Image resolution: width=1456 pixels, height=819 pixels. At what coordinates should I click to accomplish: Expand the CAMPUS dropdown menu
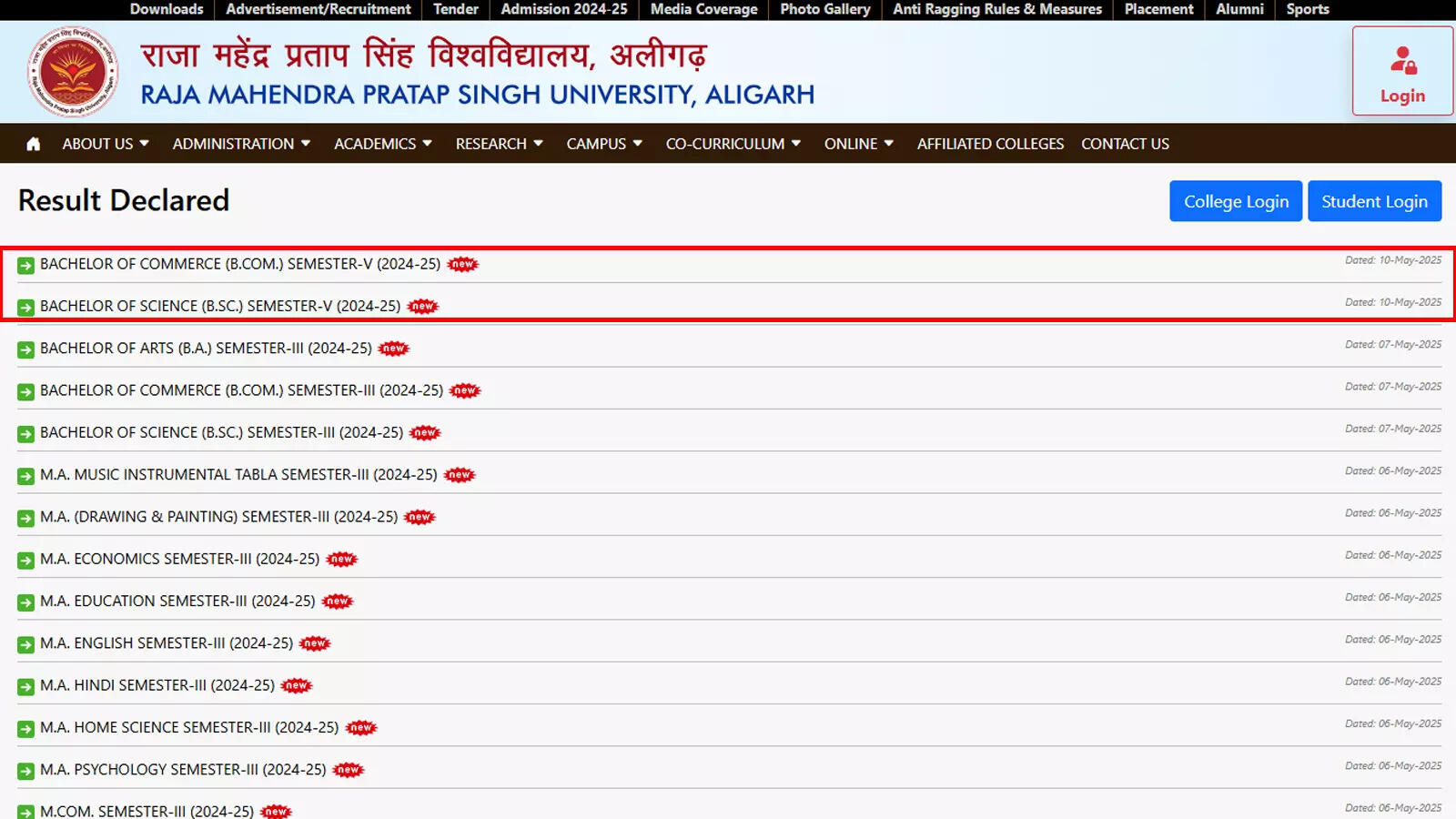pyautogui.click(x=604, y=144)
